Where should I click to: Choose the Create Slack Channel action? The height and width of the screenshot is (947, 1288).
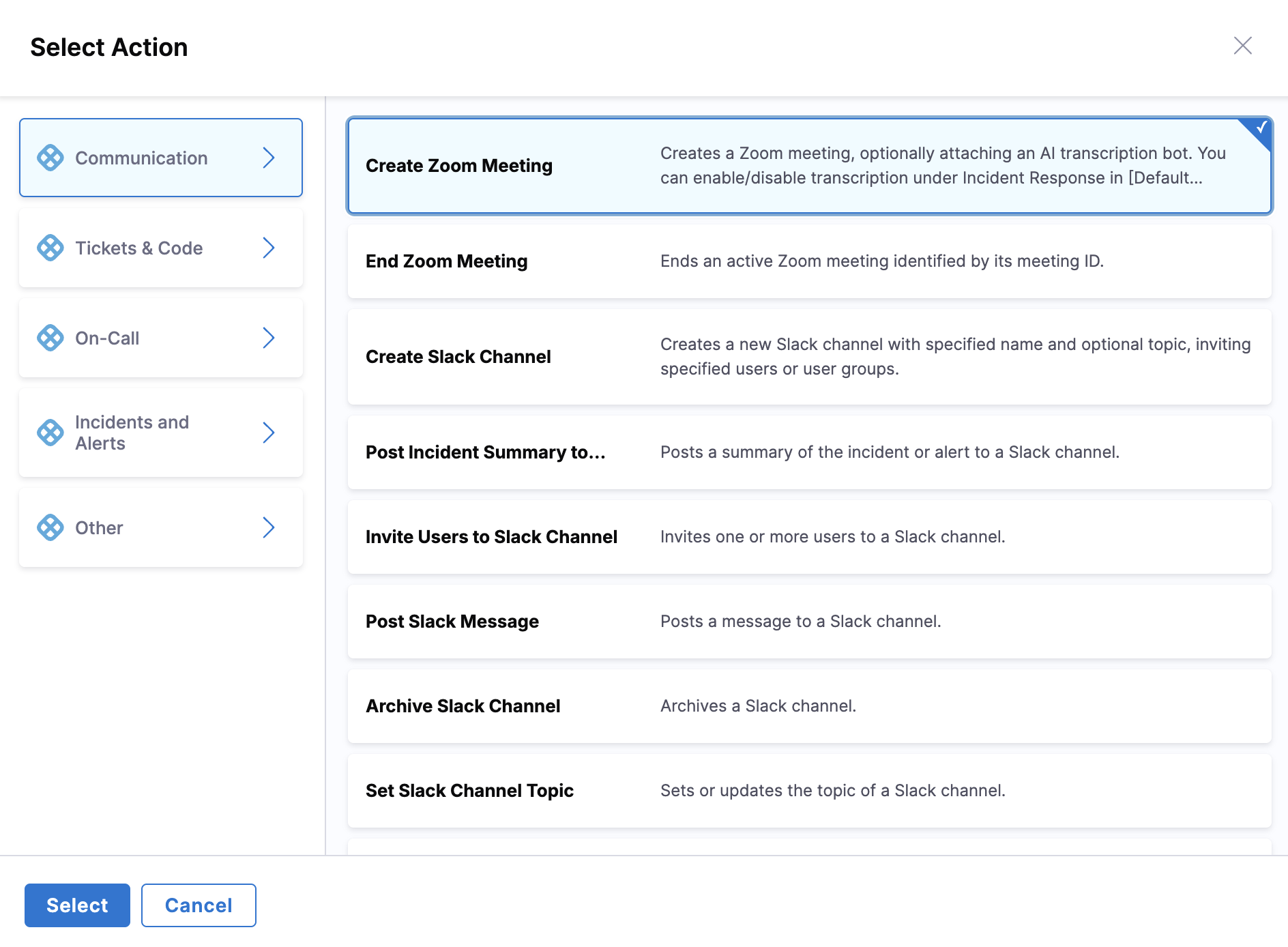tap(810, 357)
